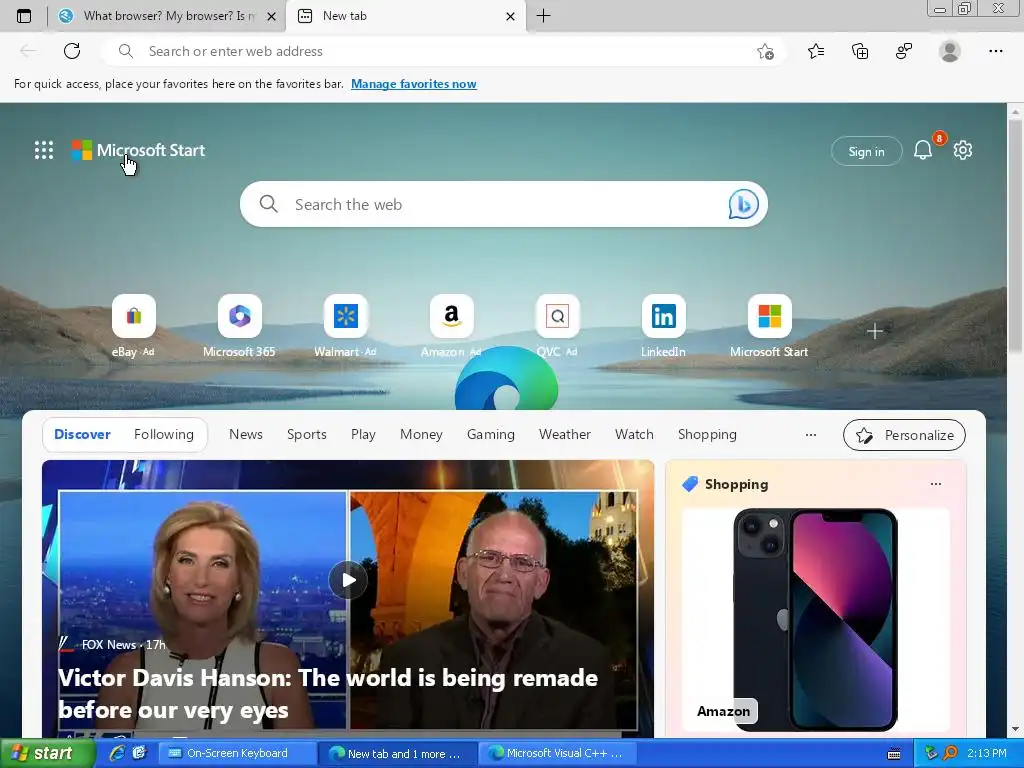
Task: Click 'Manage favorites now' link
Action: (414, 84)
